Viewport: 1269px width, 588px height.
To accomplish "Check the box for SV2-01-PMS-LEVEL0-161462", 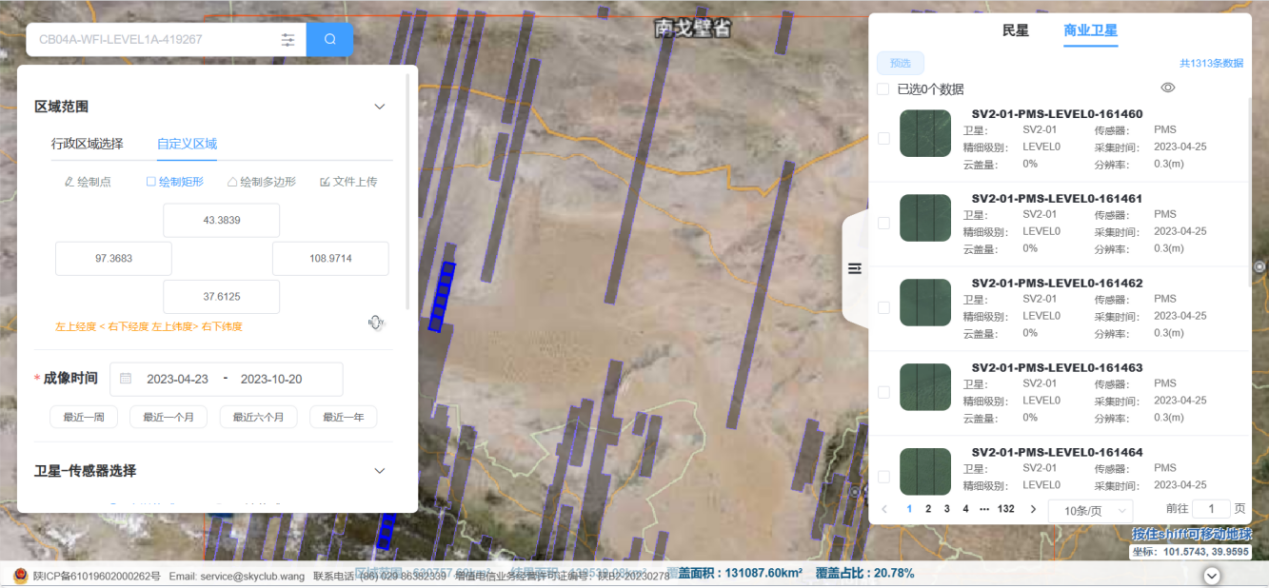I will point(884,308).
